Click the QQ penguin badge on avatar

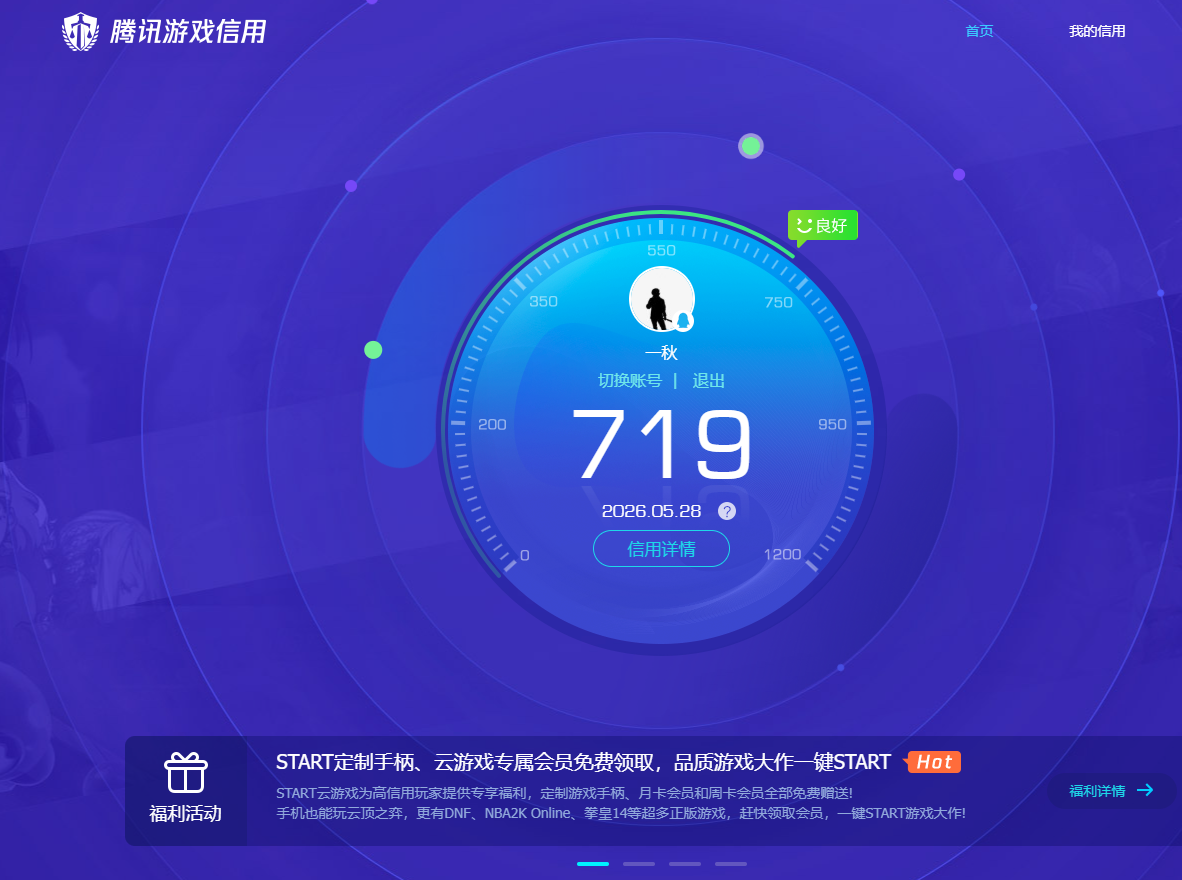tap(683, 320)
